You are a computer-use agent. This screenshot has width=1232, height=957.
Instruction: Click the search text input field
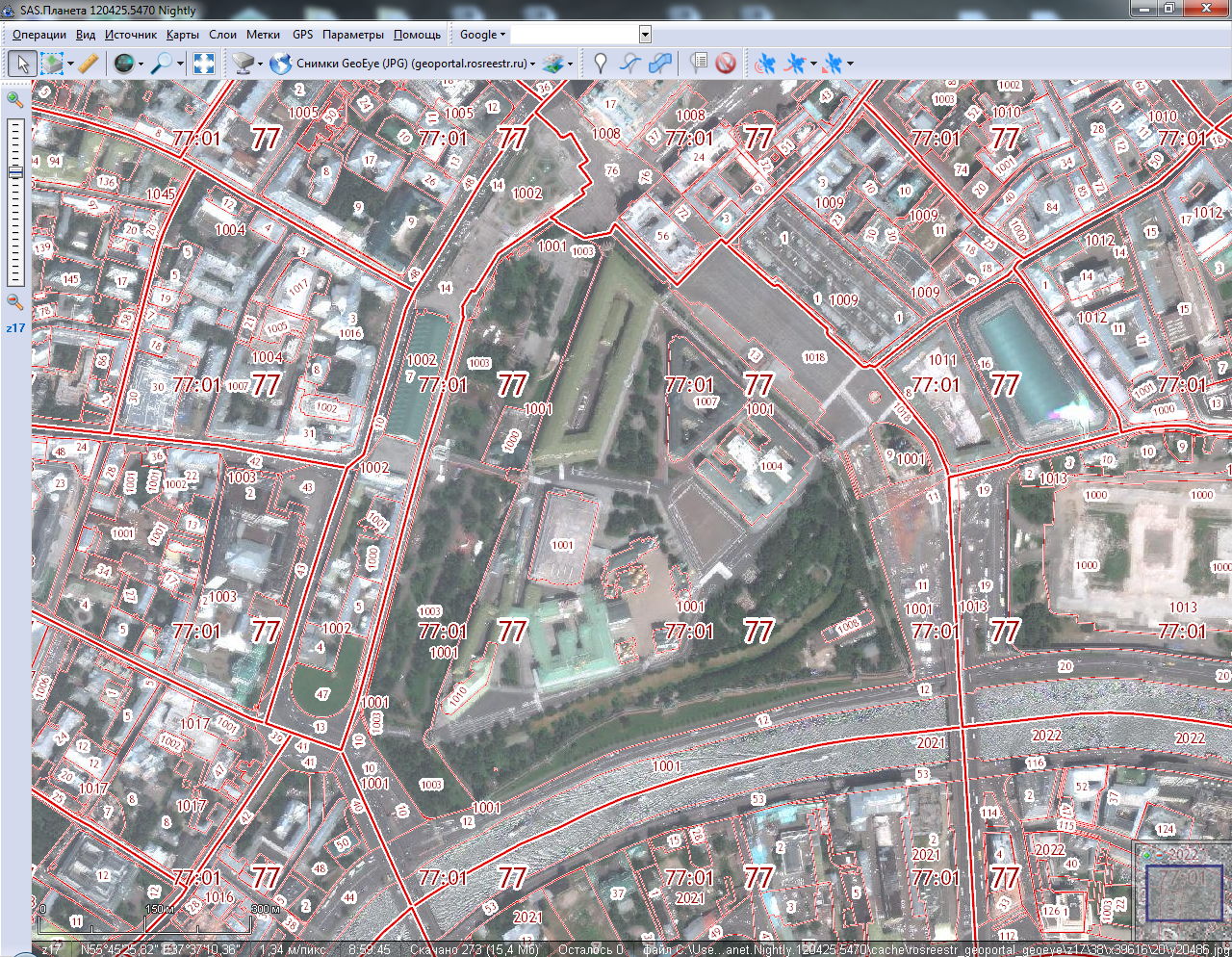(575, 35)
